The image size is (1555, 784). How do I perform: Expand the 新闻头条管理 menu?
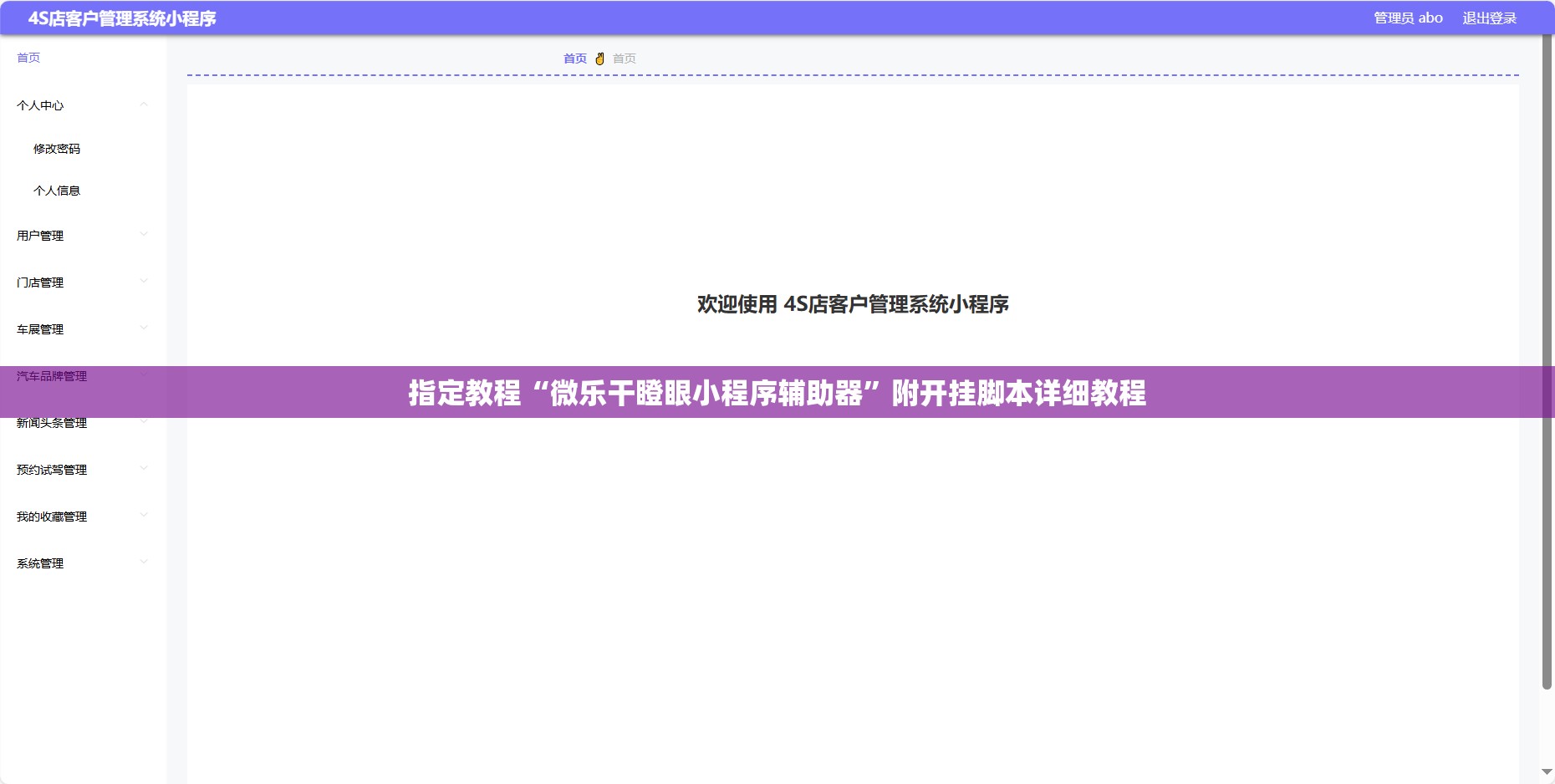pos(82,424)
